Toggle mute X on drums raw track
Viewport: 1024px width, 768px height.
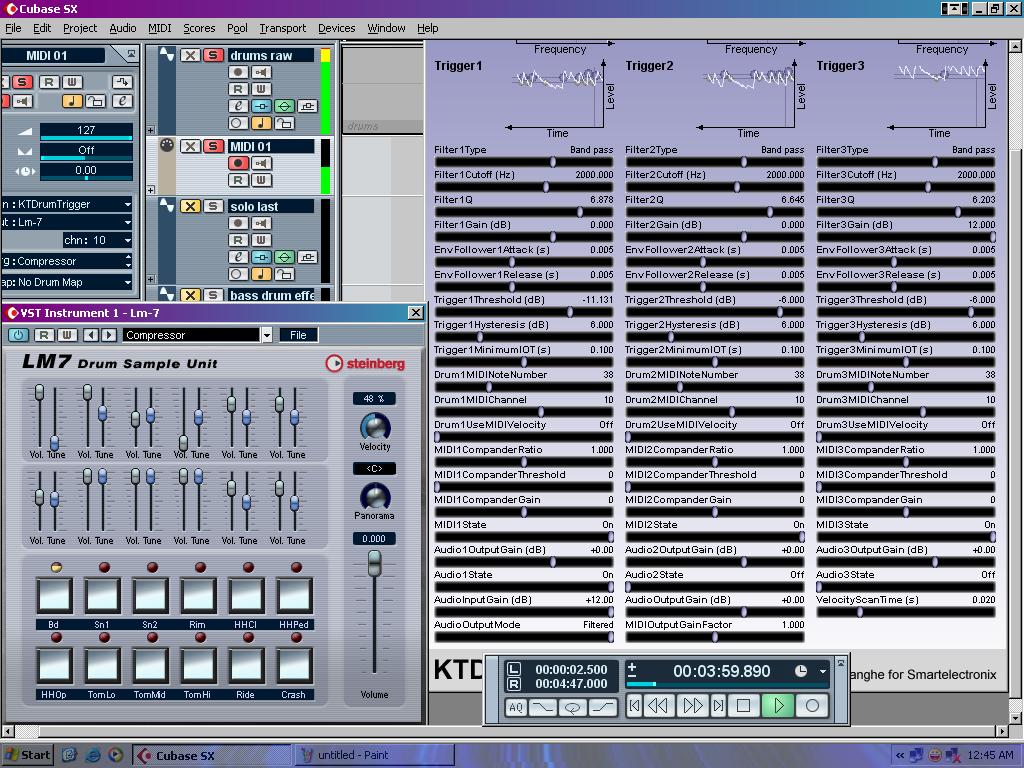pos(189,55)
